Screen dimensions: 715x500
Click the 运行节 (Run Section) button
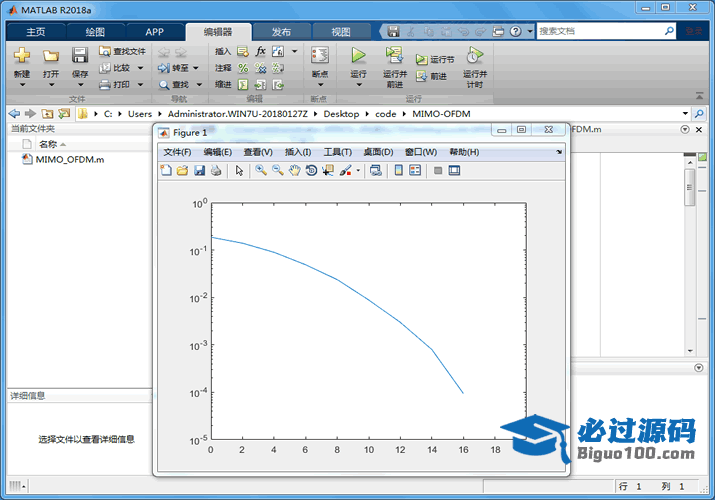pyautogui.click(x=435, y=60)
